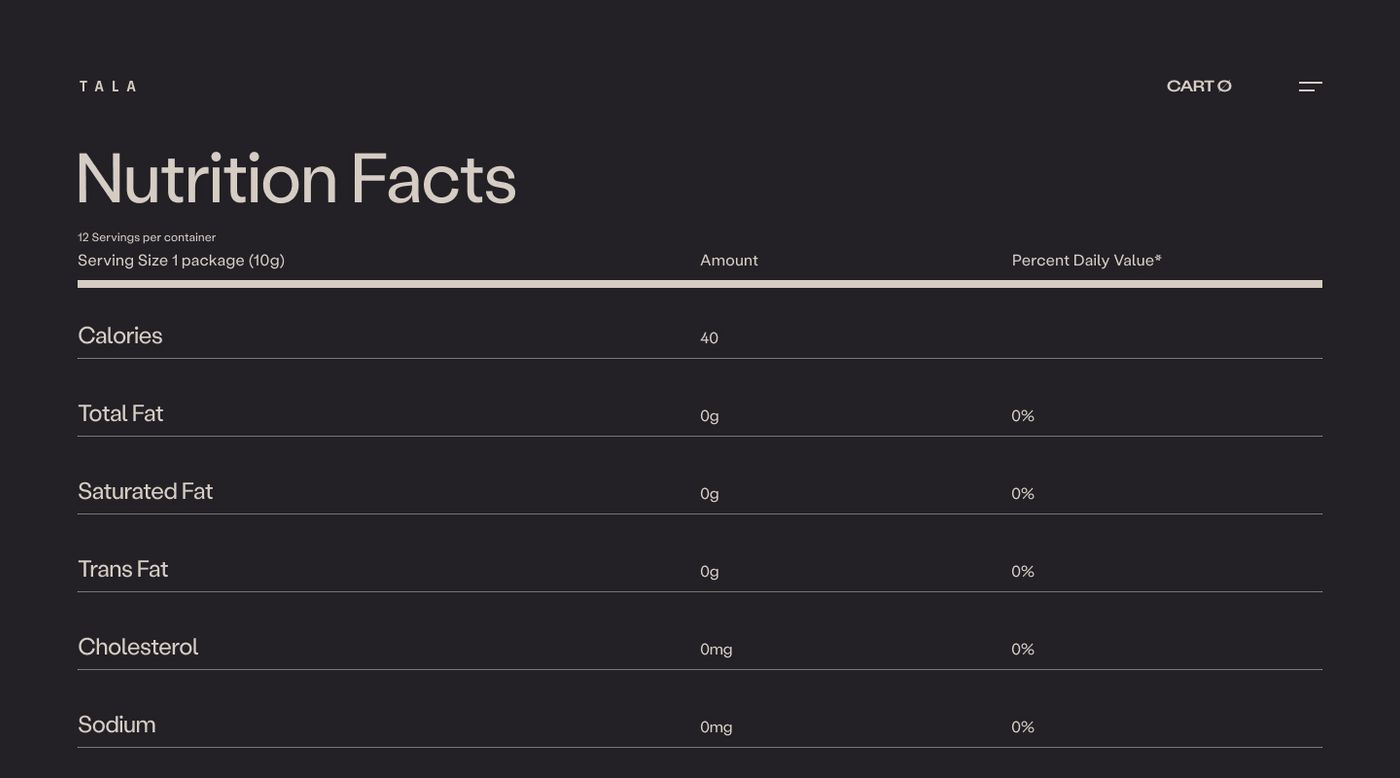Open the CART link

[x=1198, y=86]
